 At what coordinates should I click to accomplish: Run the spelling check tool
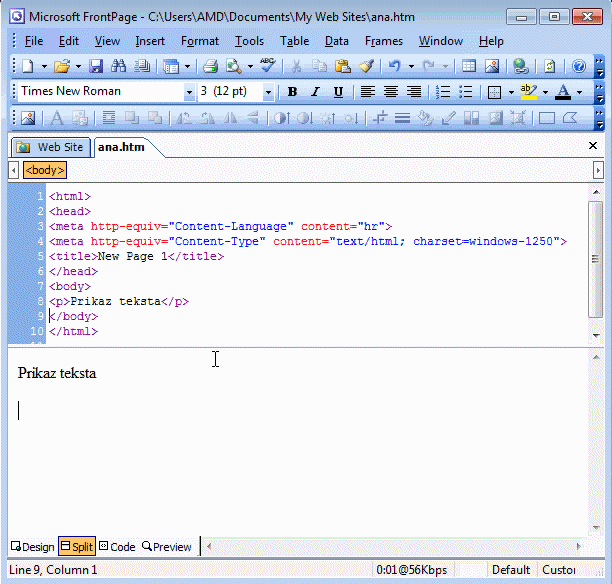tap(267, 66)
